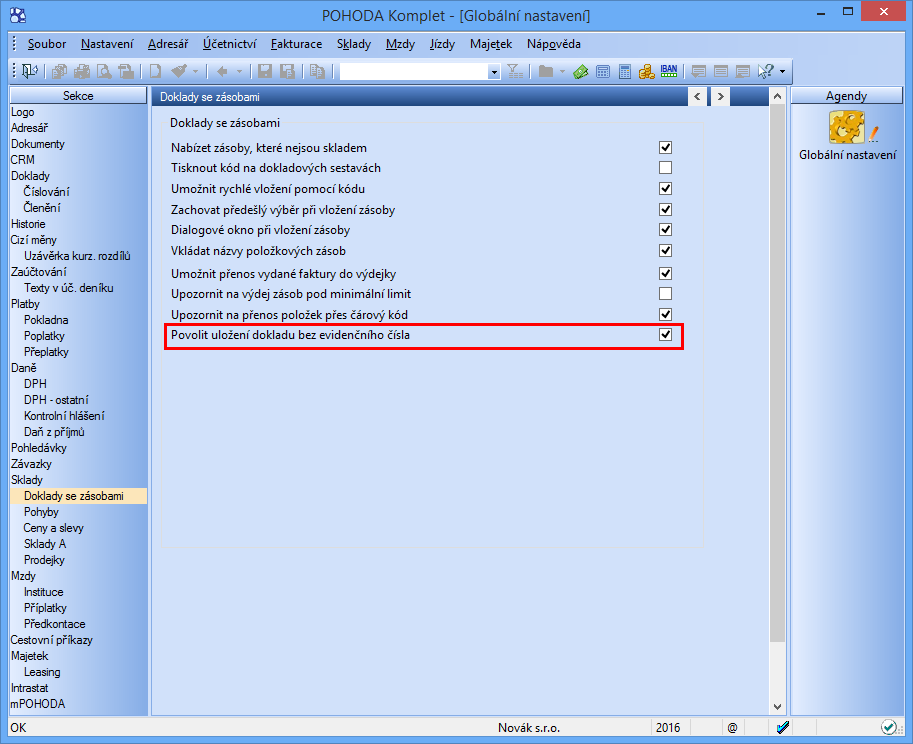913x744 pixels.
Task: Select 'Pohyby' under Sklady
Action: (x=41, y=512)
